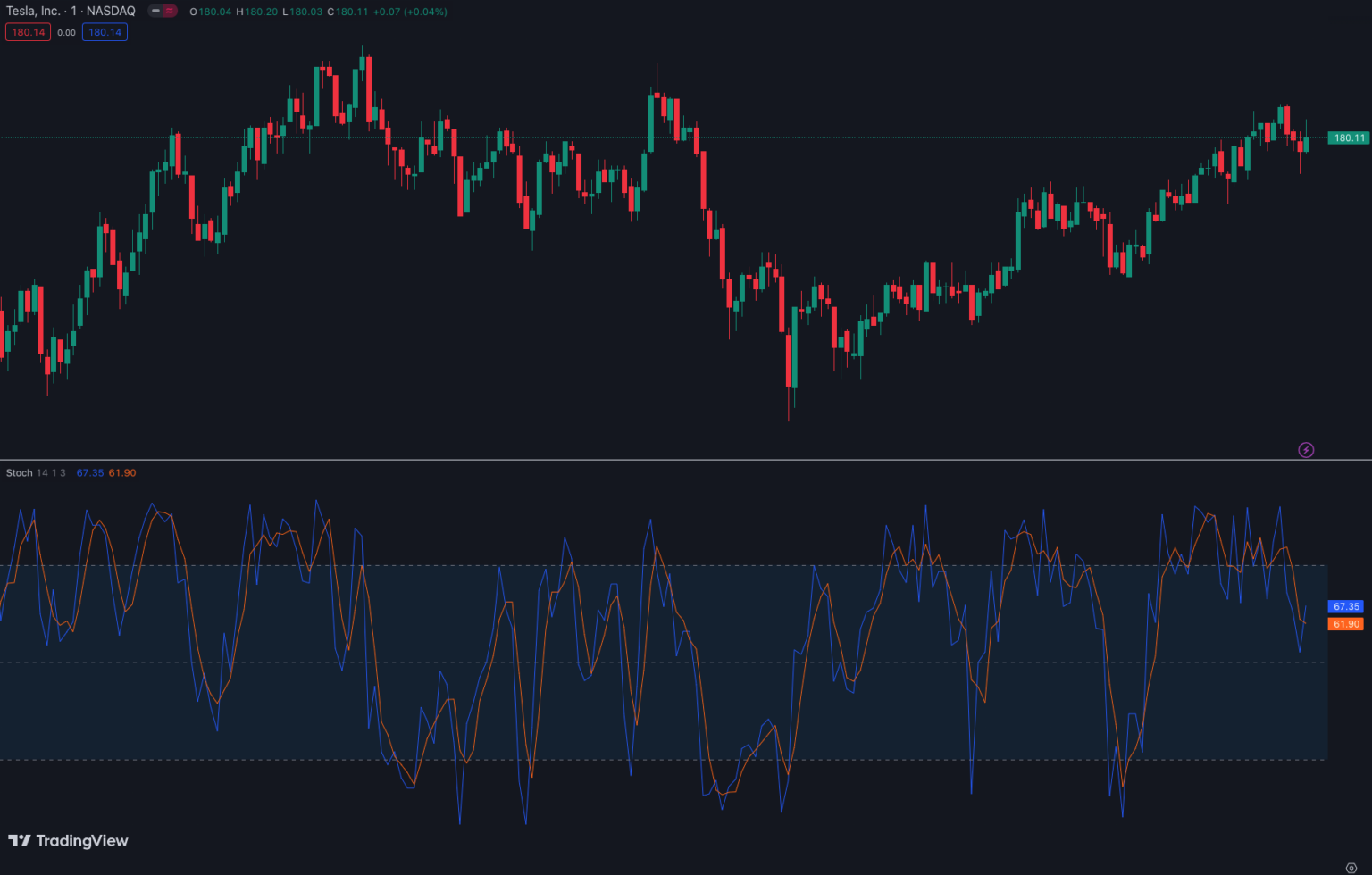The image size is (1372, 875).
Task: Buy Tesla via the blue 180.14 button
Action: [x=105, y=31]
